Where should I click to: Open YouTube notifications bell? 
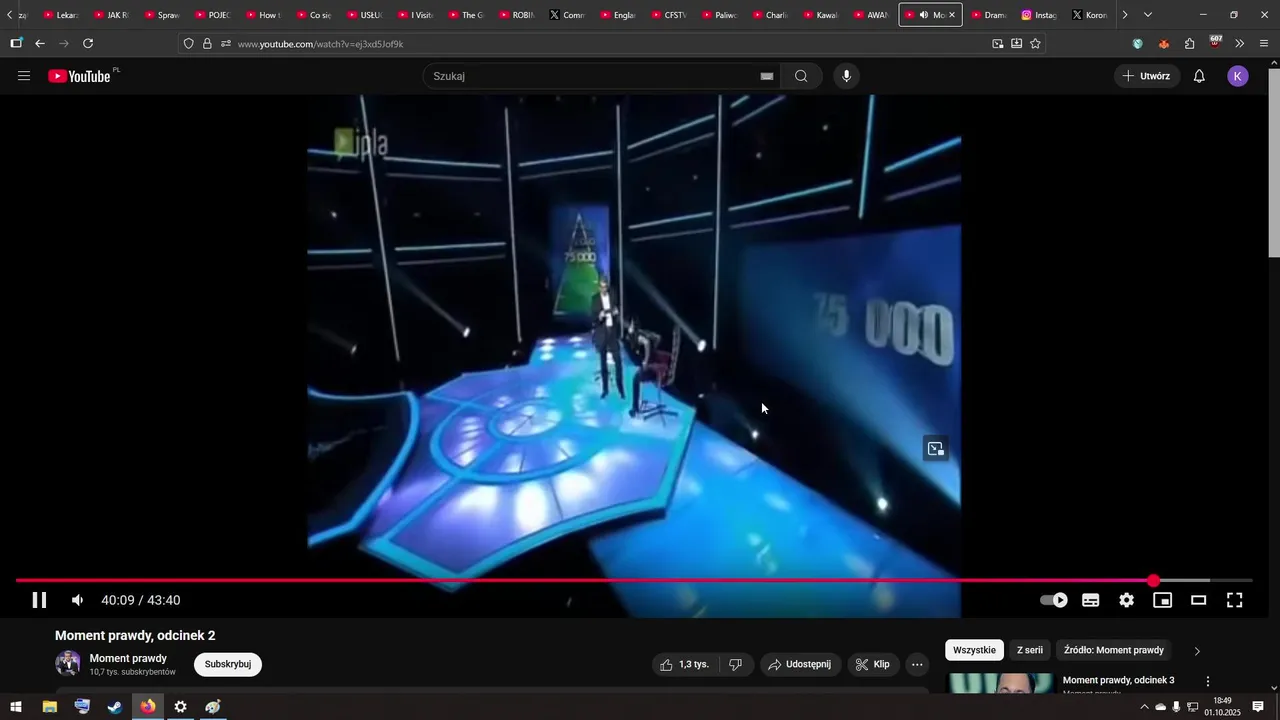(x=1199, y=76)
